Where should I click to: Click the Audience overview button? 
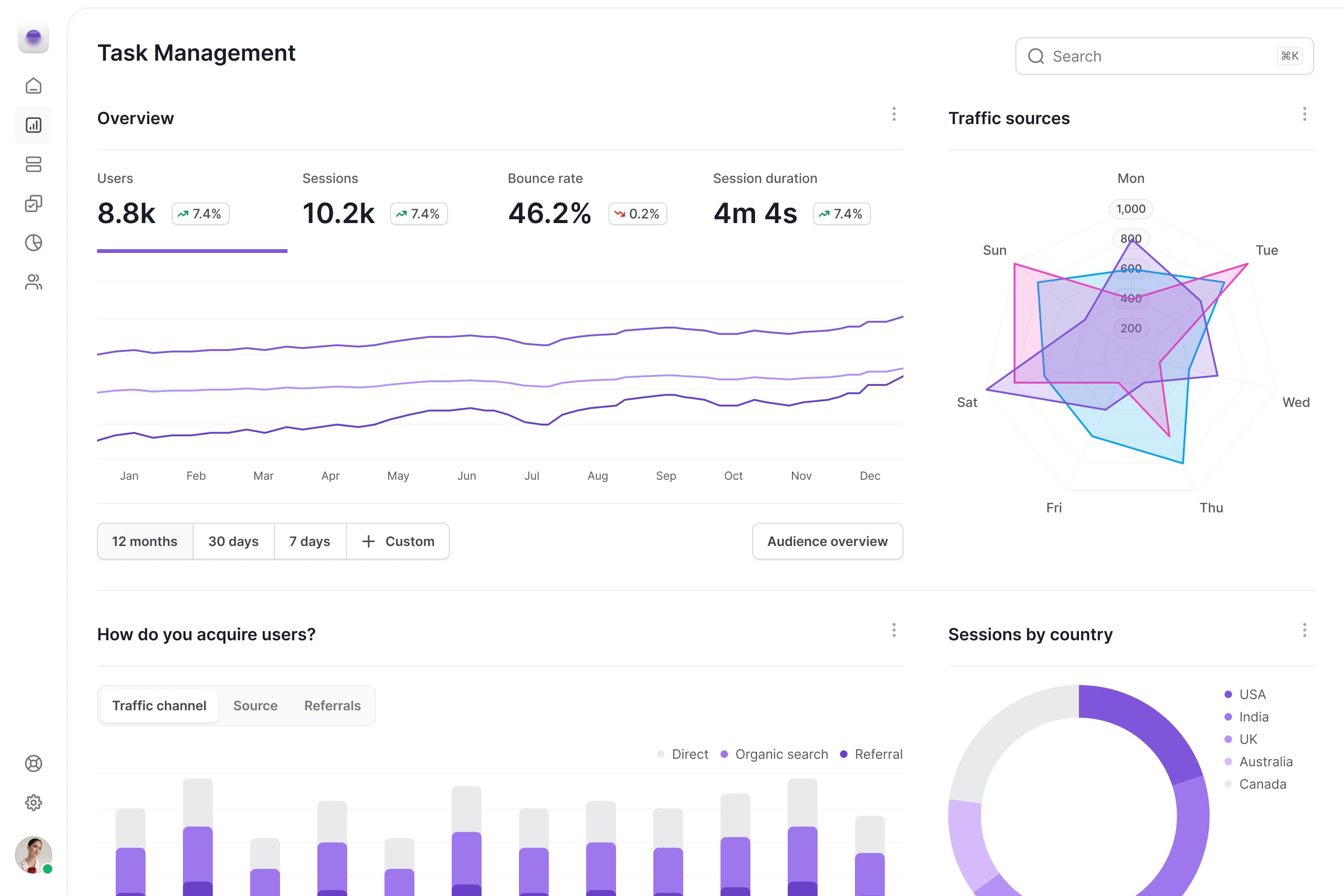(827, 541)
